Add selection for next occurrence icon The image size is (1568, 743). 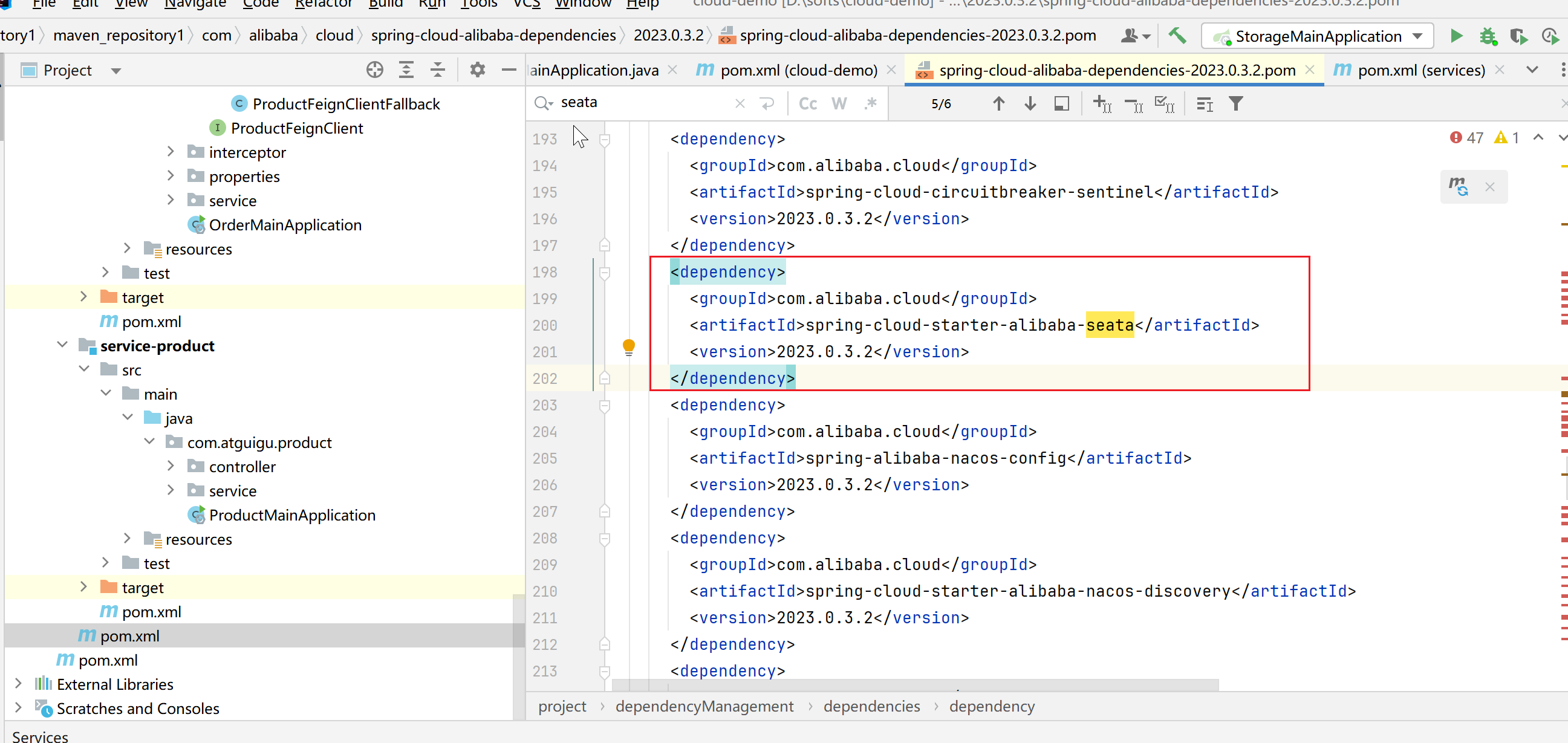(1102, 104)
